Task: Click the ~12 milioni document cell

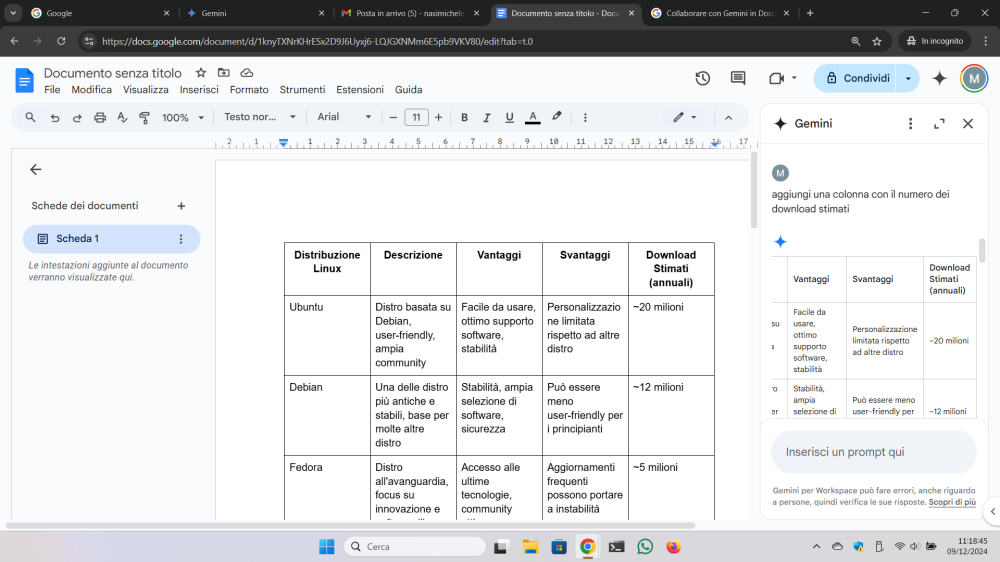Action: pyautogui.click(x=671, y=415)
